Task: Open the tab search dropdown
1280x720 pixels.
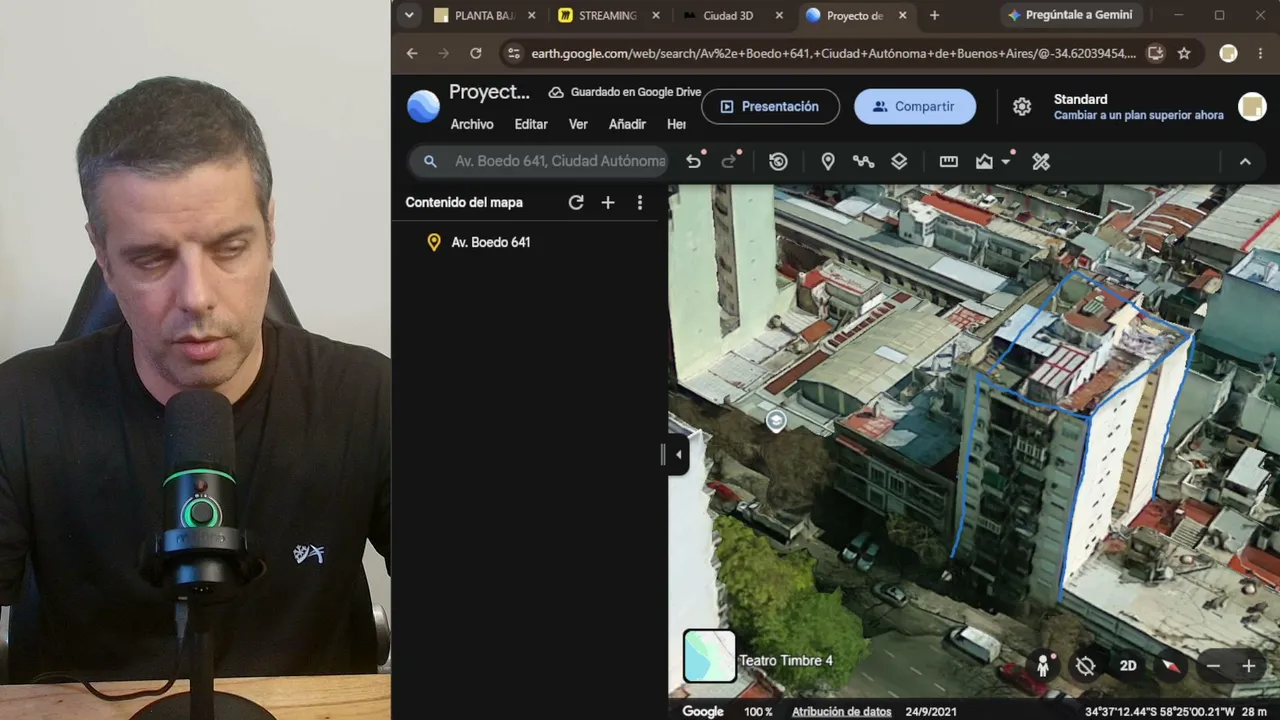Action: [x=408, y=15]
